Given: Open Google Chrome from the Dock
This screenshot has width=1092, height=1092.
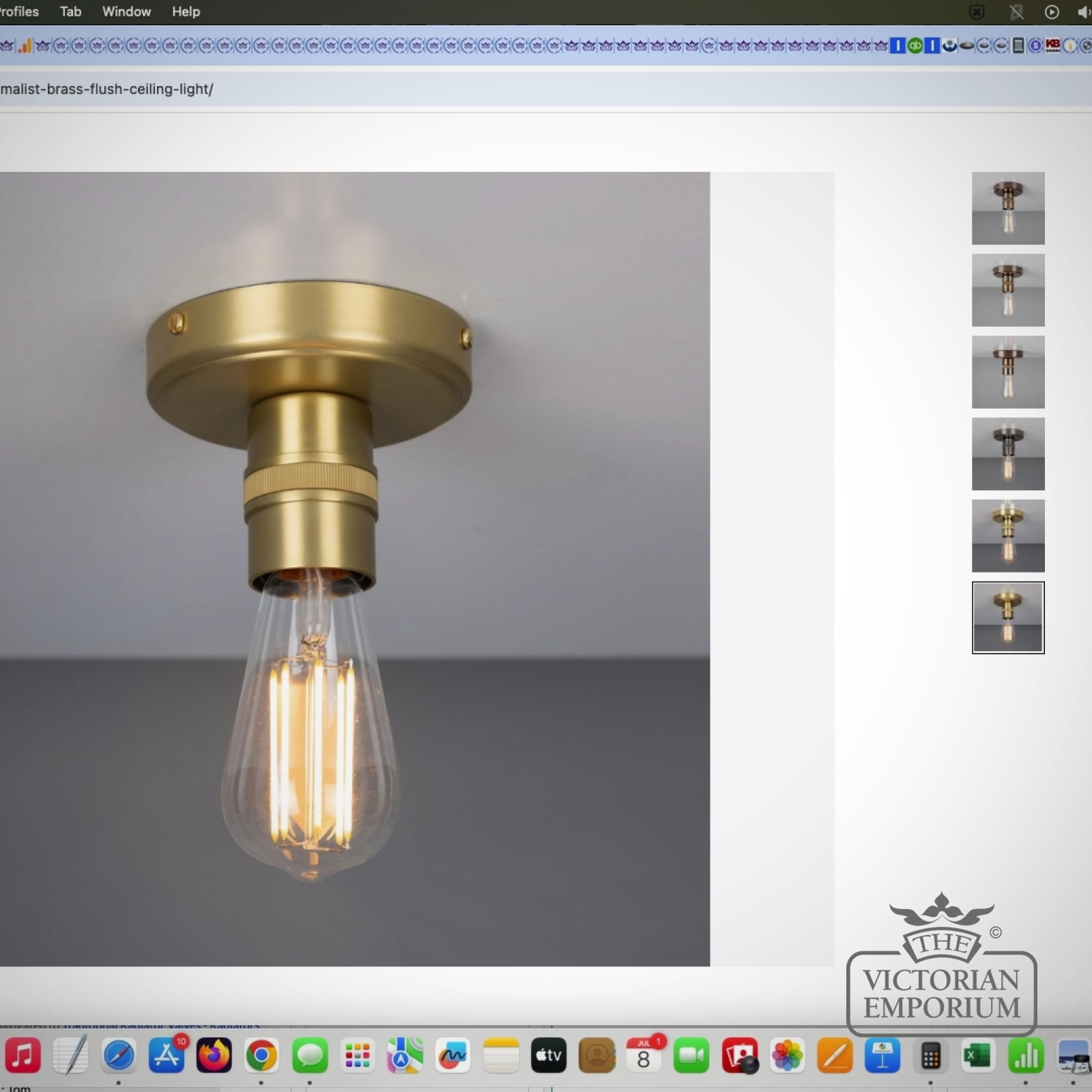Looking at the screenshot, I should click(261, 1055).
